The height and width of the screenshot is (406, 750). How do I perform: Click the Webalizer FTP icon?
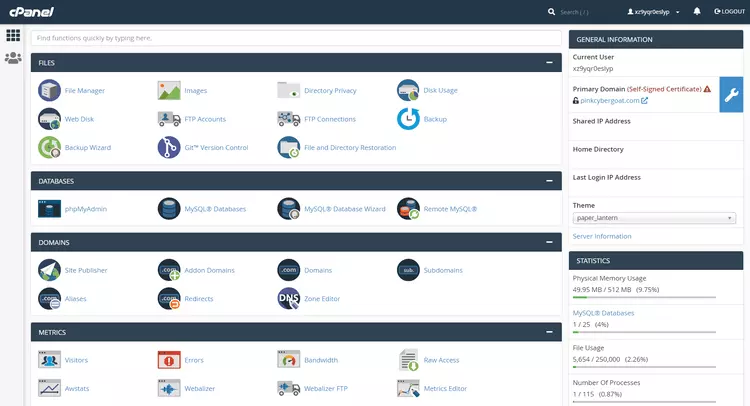coord(288,388)
